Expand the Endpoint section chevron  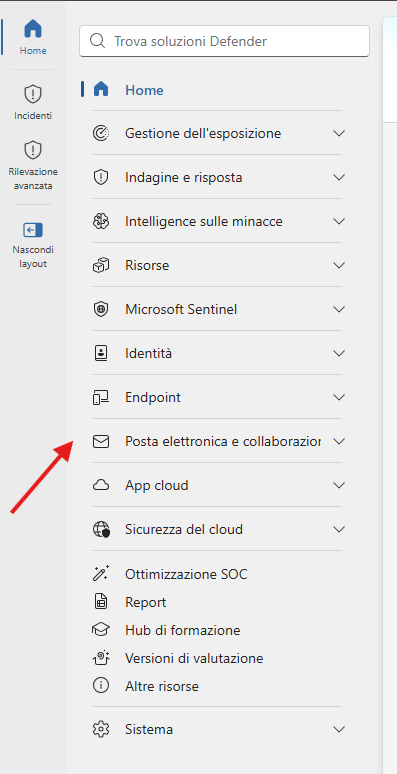tap(339, 397)
